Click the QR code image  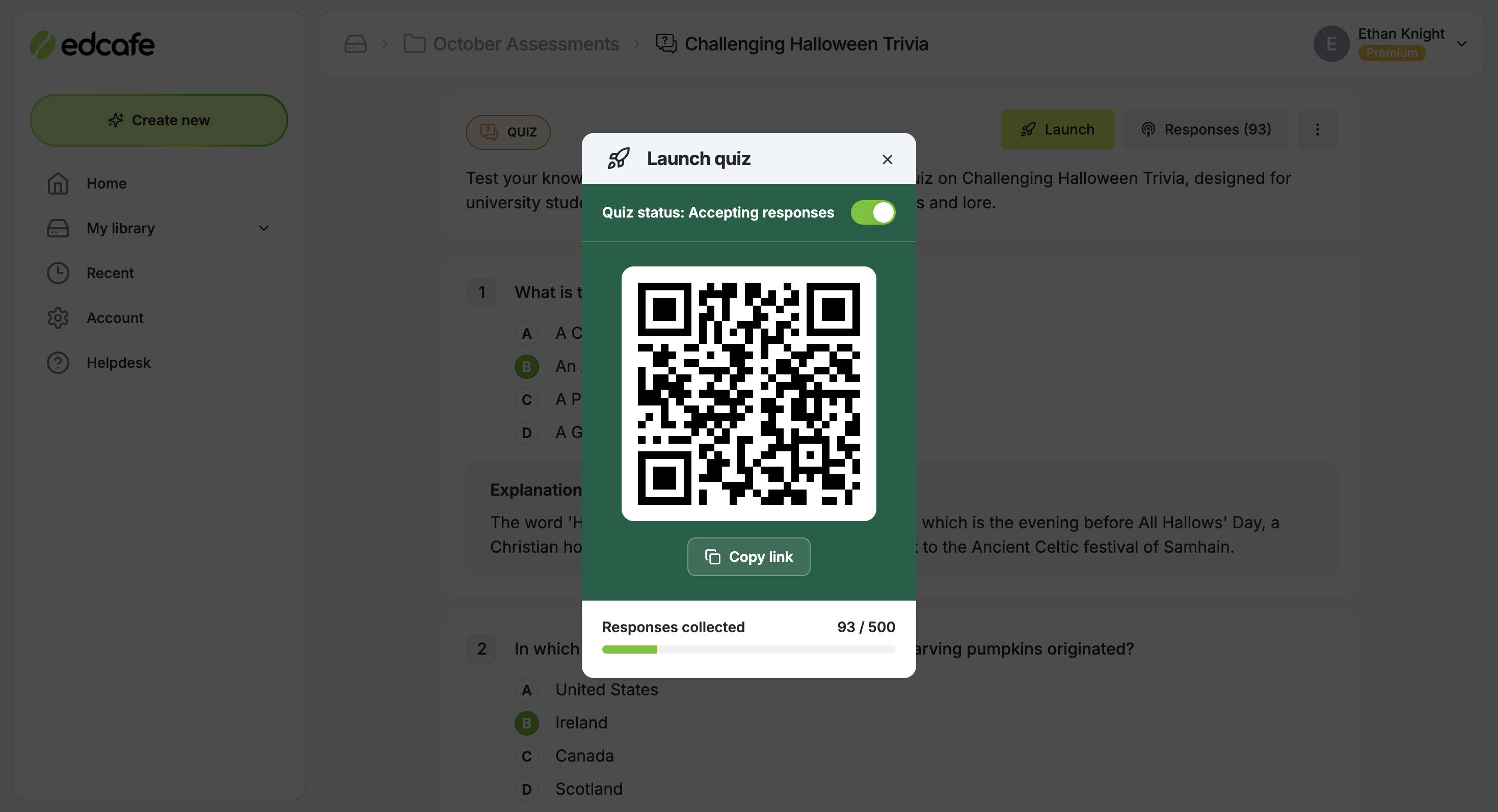click(x=749, y=394)
